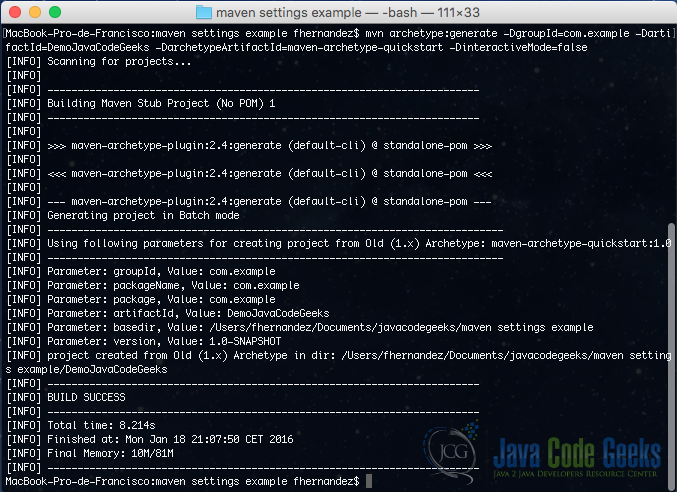Click the 'Parameter: packageName' line
The height and width of the screenshot is (492, 677).
click(153, 285)
